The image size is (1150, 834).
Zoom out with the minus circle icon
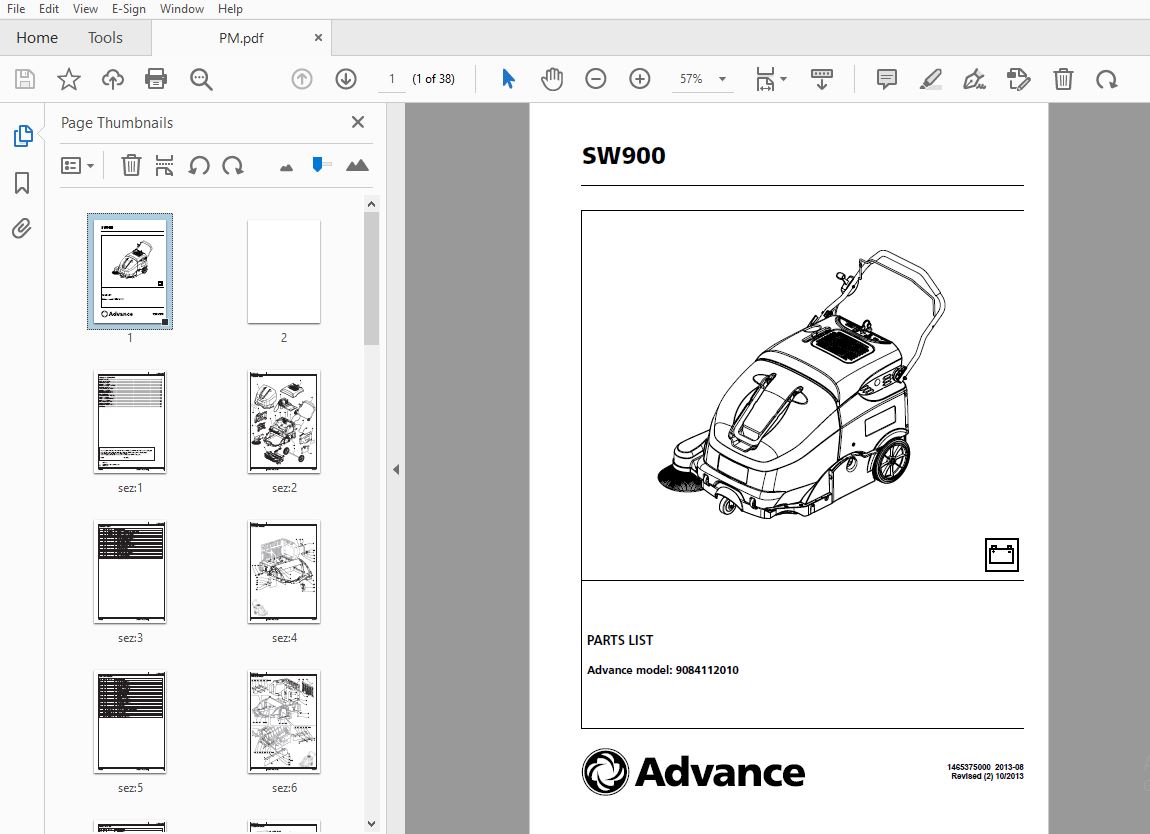[596, 78]
